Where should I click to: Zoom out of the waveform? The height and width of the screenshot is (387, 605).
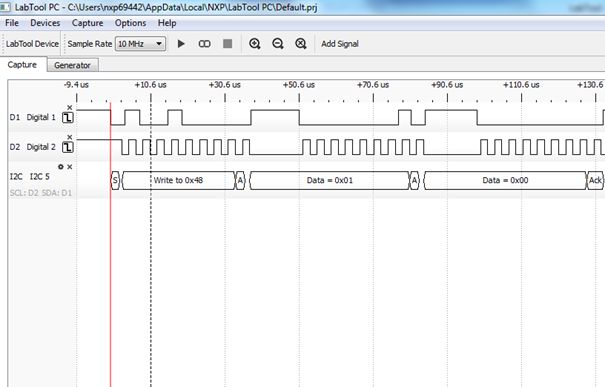point(278,44)
